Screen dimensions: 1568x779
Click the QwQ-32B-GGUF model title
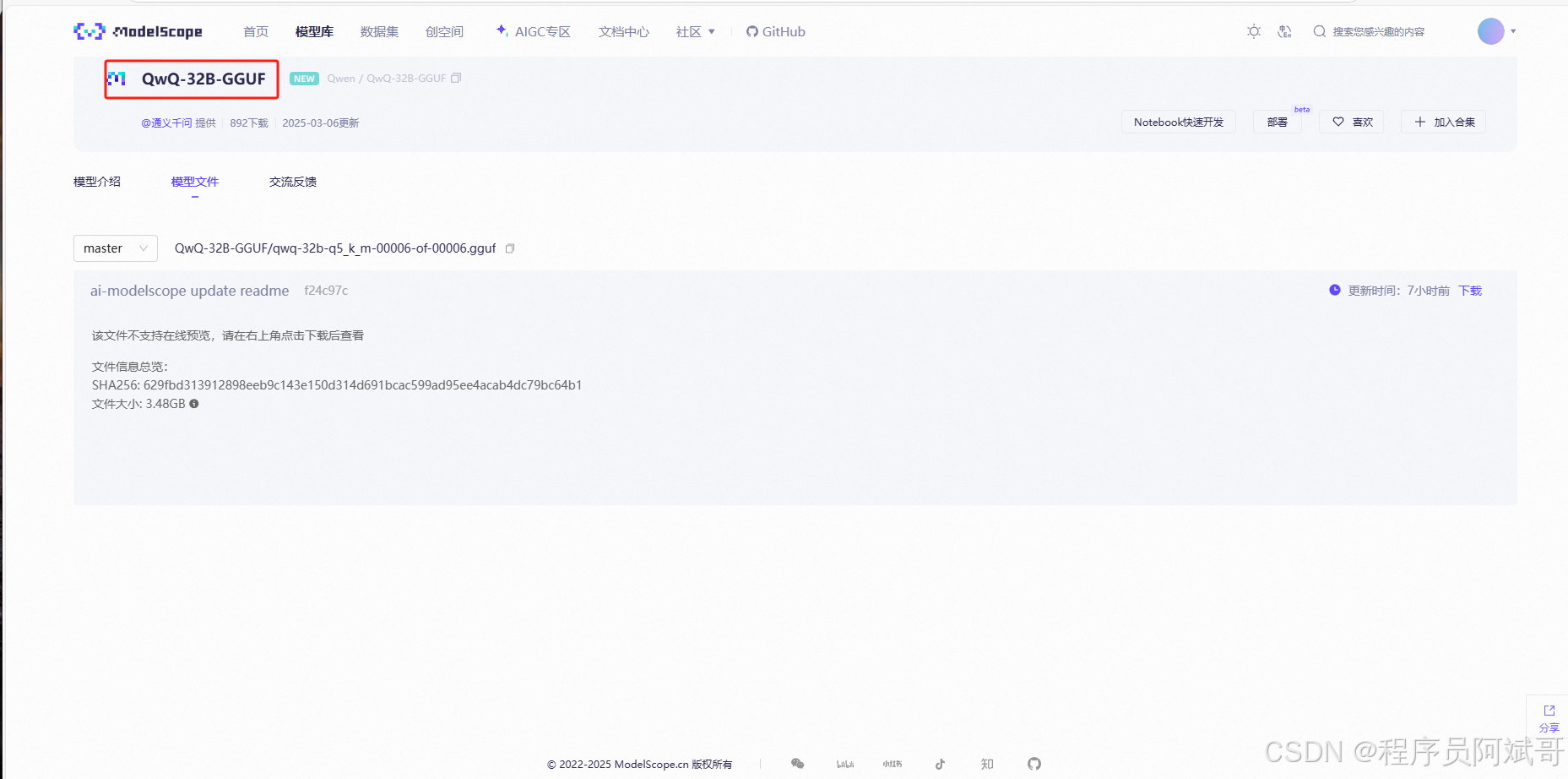click(x=203, y=79)
